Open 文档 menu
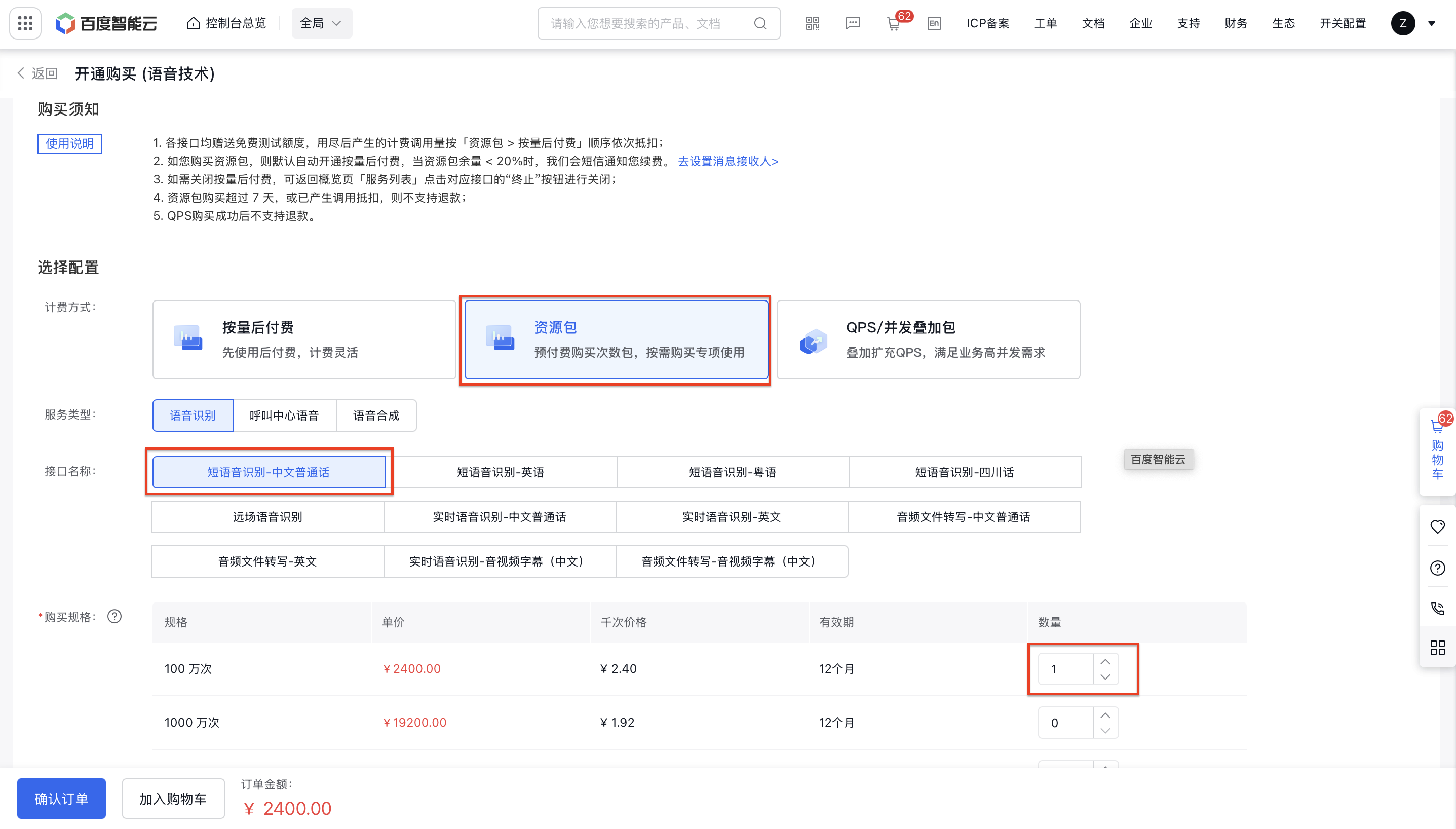This screenshot has height=829, width=1456. (x=1093, y=23)
